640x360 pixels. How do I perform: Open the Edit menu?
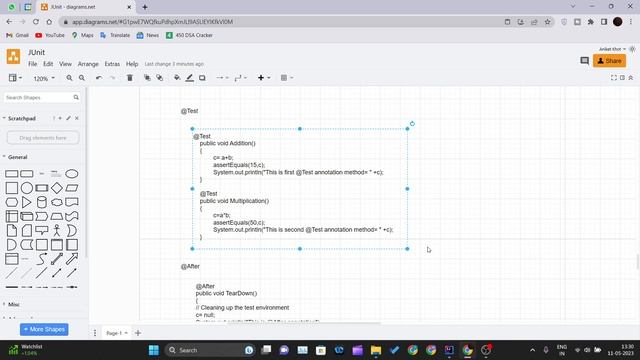pos(48,64)
